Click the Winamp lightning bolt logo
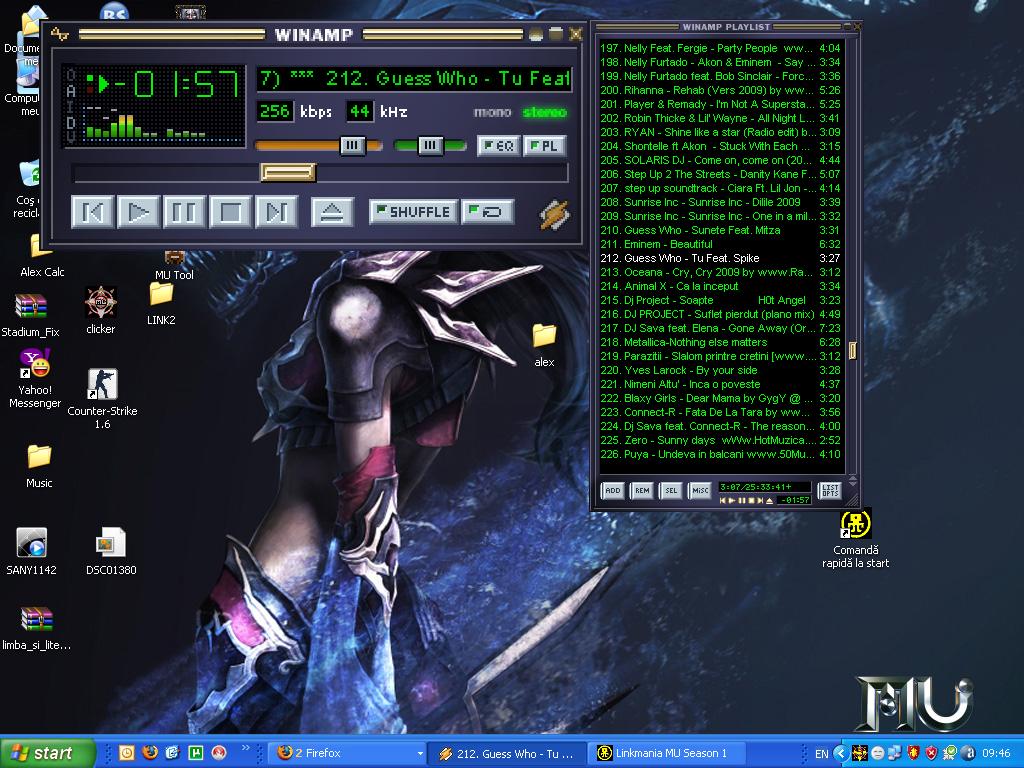 554,214
